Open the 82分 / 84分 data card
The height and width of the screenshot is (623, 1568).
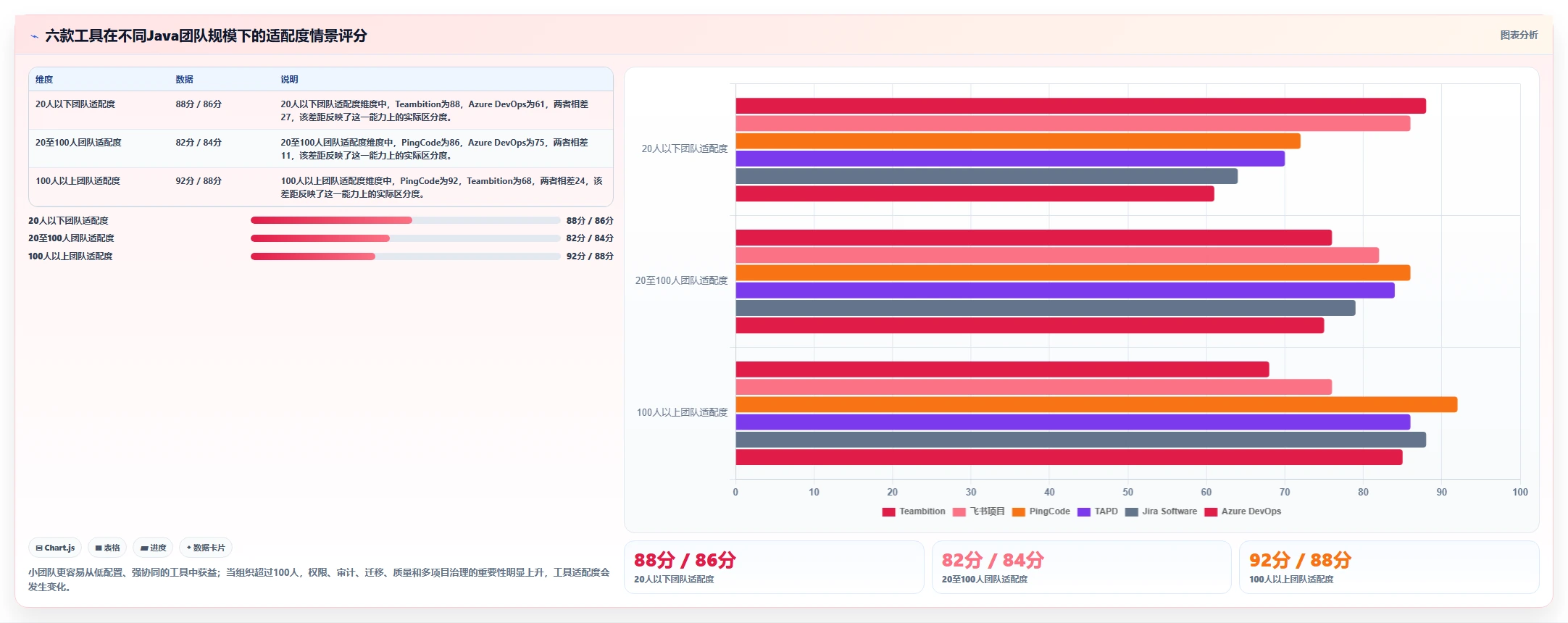1081,567
